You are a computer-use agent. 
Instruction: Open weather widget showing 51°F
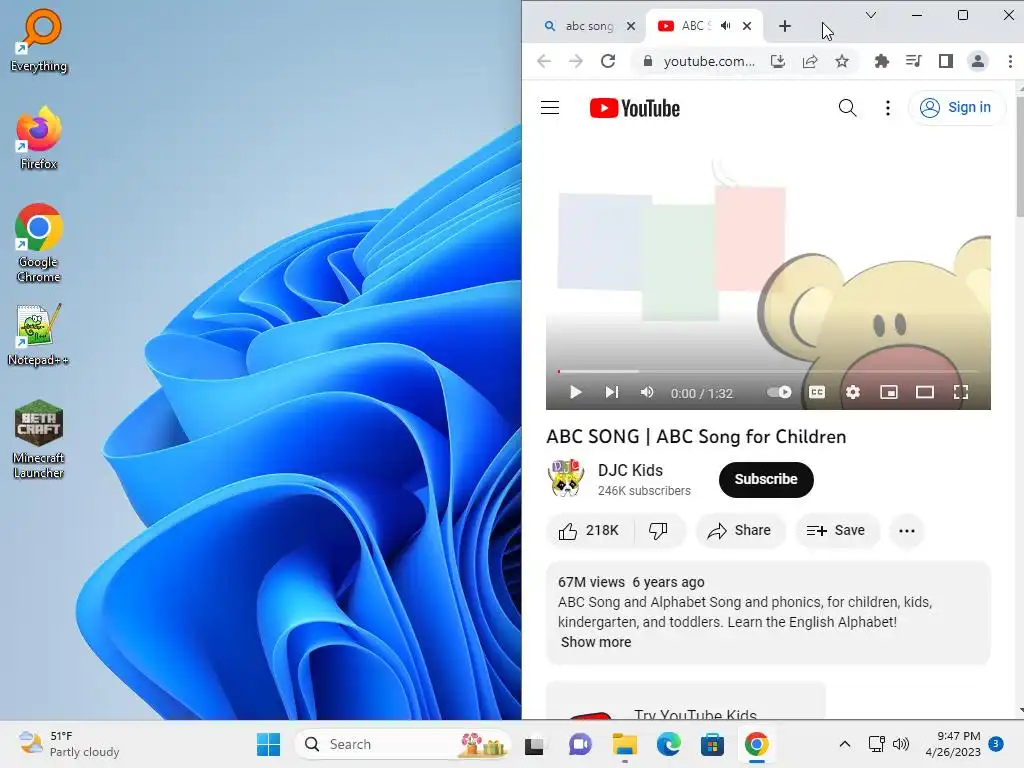pyautogui.click(x=69, y=744)
